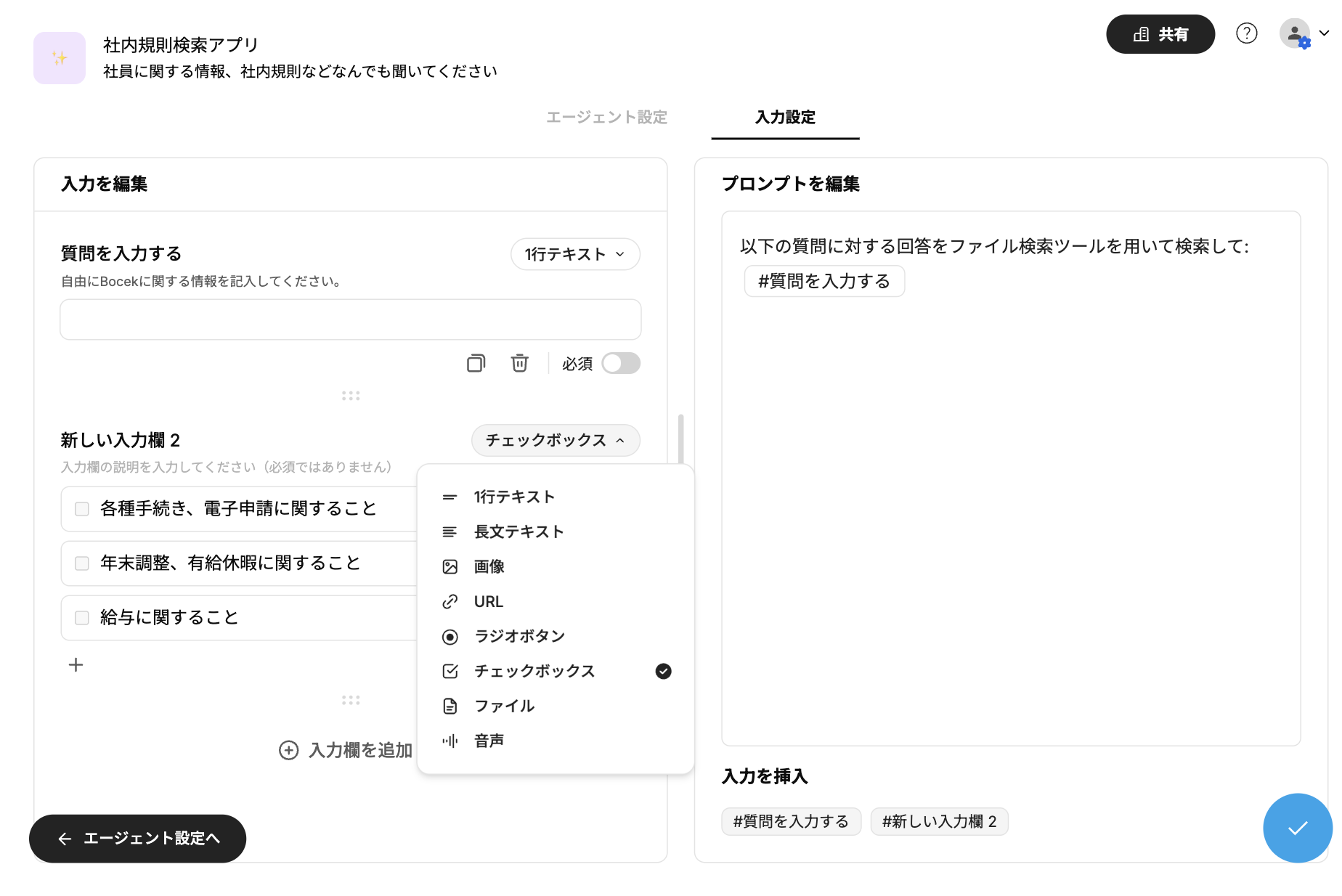Delete the 質問を入力する field via trash icon

(x=519, y=363)
